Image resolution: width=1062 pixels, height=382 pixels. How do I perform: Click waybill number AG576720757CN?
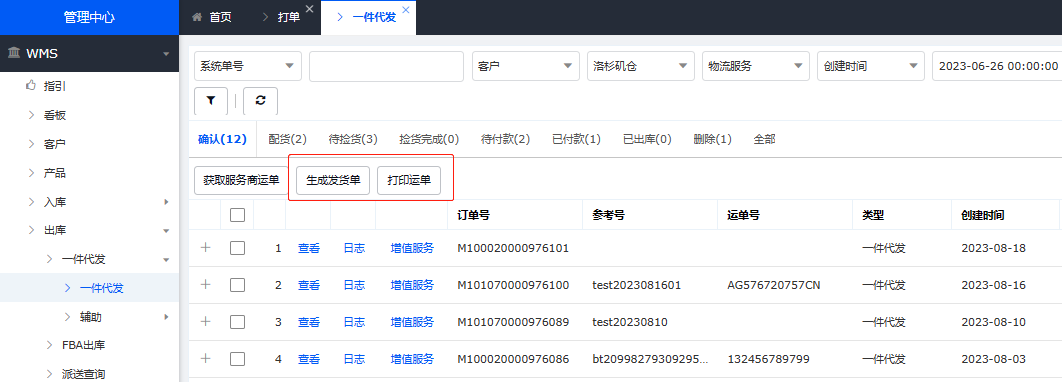point(773,285)
